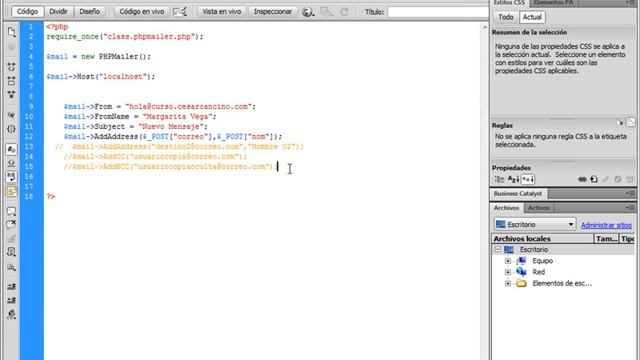
Task: Recent Snippets icon in coding toolbar
Action: [x=11, y=252]
